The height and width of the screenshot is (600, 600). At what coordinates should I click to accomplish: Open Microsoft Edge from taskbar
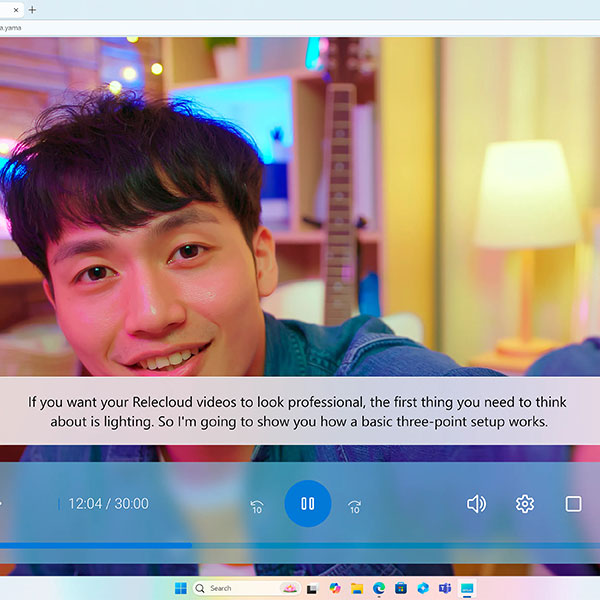tap(379, 588)
